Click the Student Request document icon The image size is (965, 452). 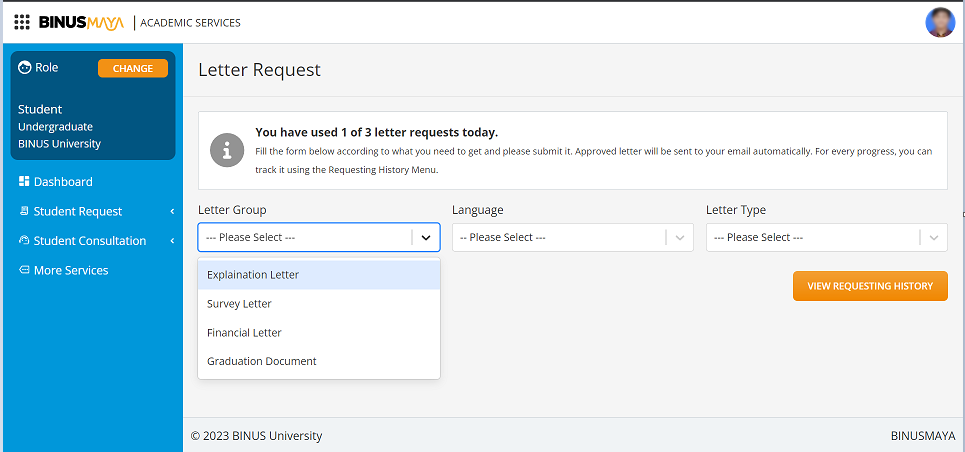(24, 211)
